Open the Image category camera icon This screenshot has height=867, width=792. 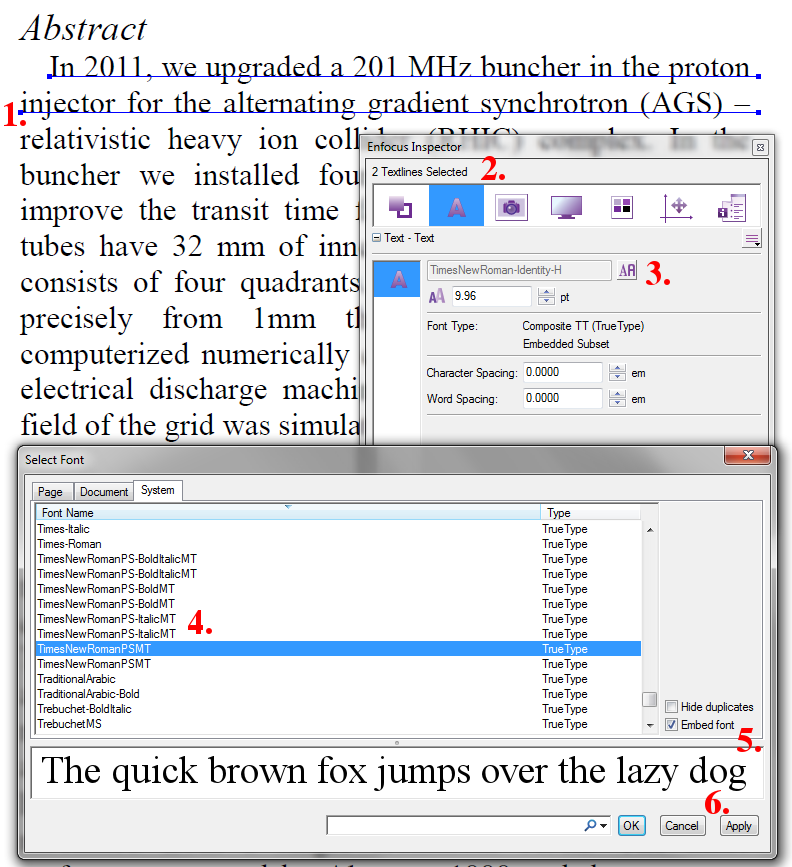(x=511, y=207)
